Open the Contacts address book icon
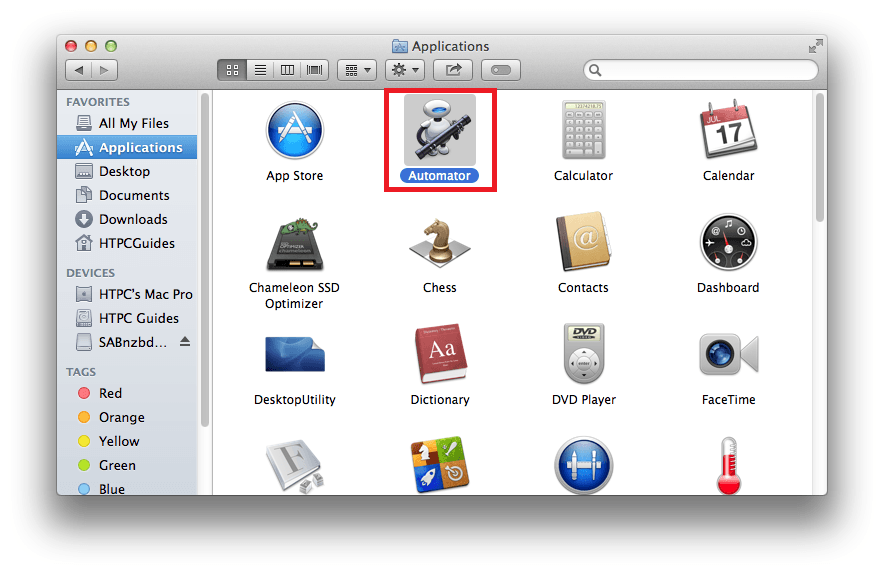The width and height of the screenshot is (884, 574). (x=583, y=242)
